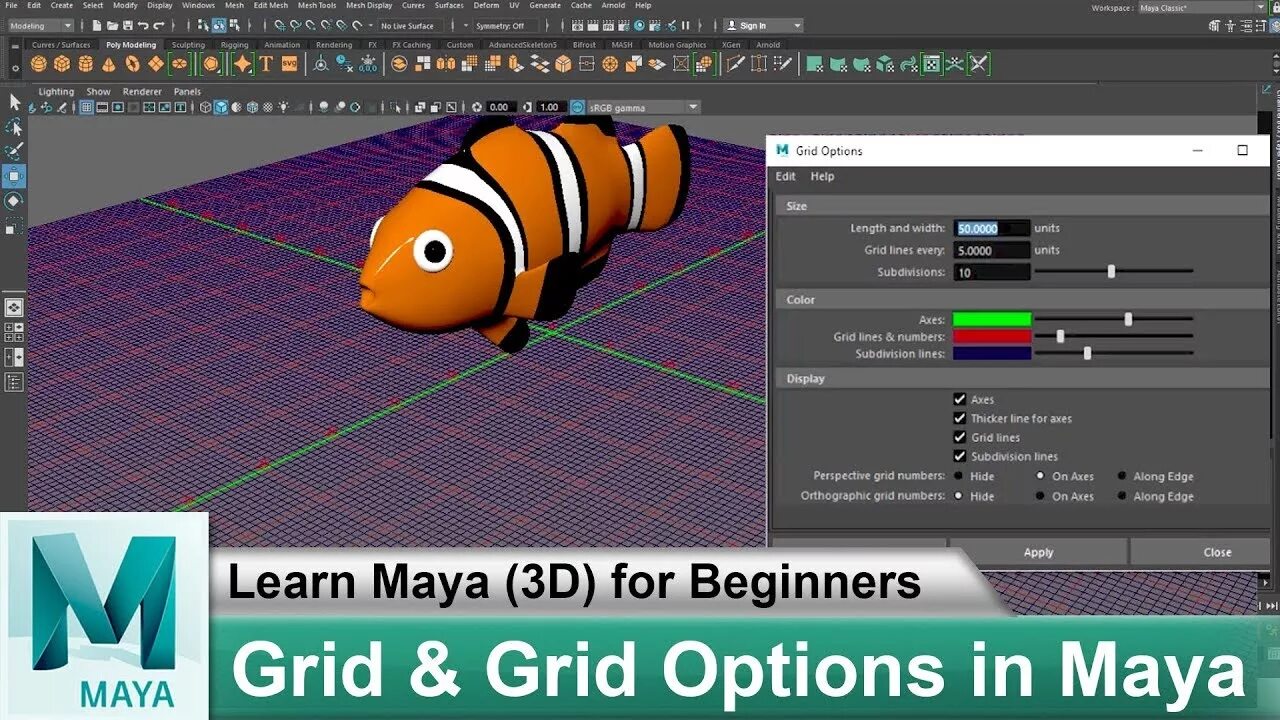Create a polygon cone from the shelf
This screenshot has height=720, width=1280.
109,64
